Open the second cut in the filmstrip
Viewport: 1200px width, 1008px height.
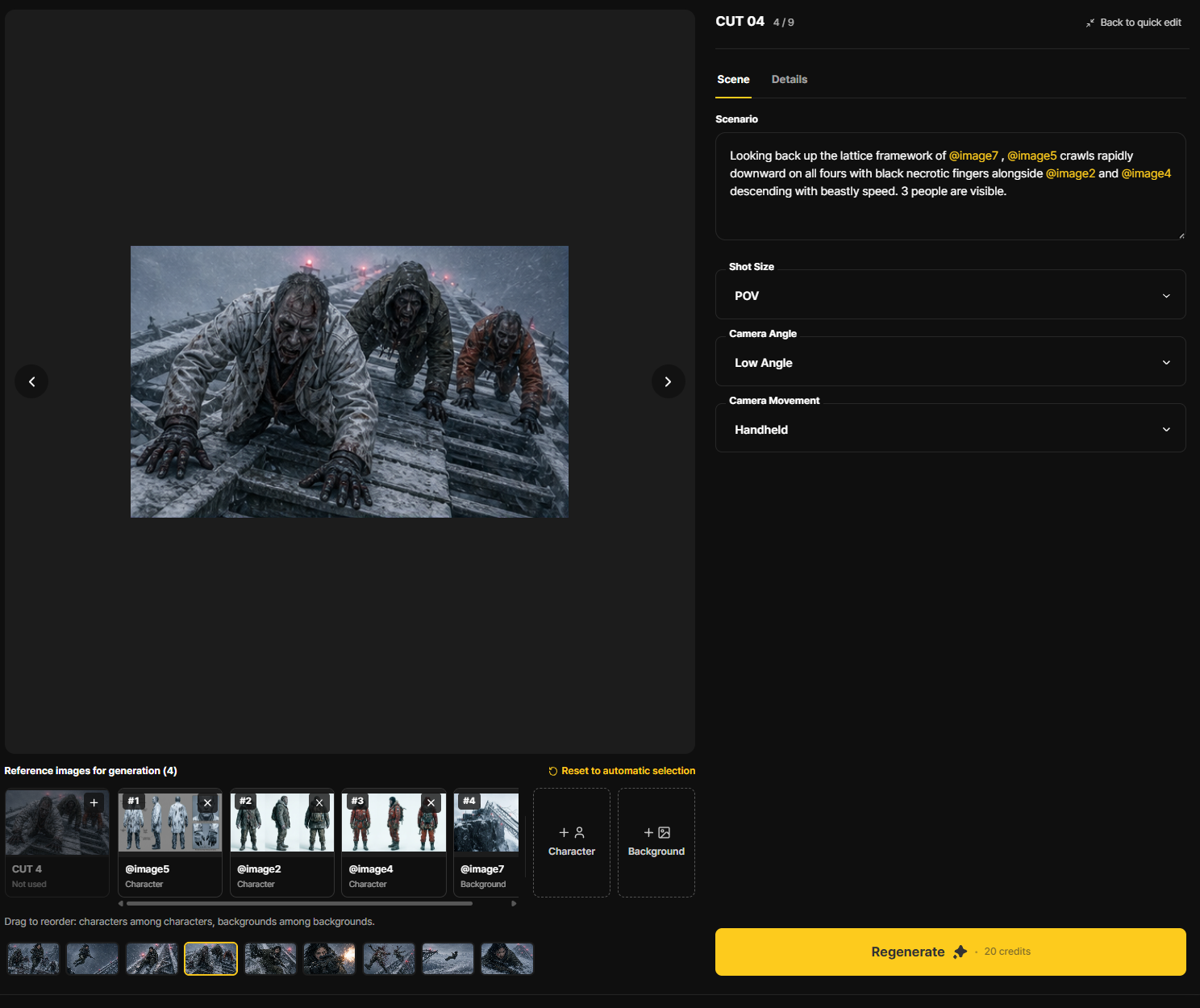[x=92, y=959]
